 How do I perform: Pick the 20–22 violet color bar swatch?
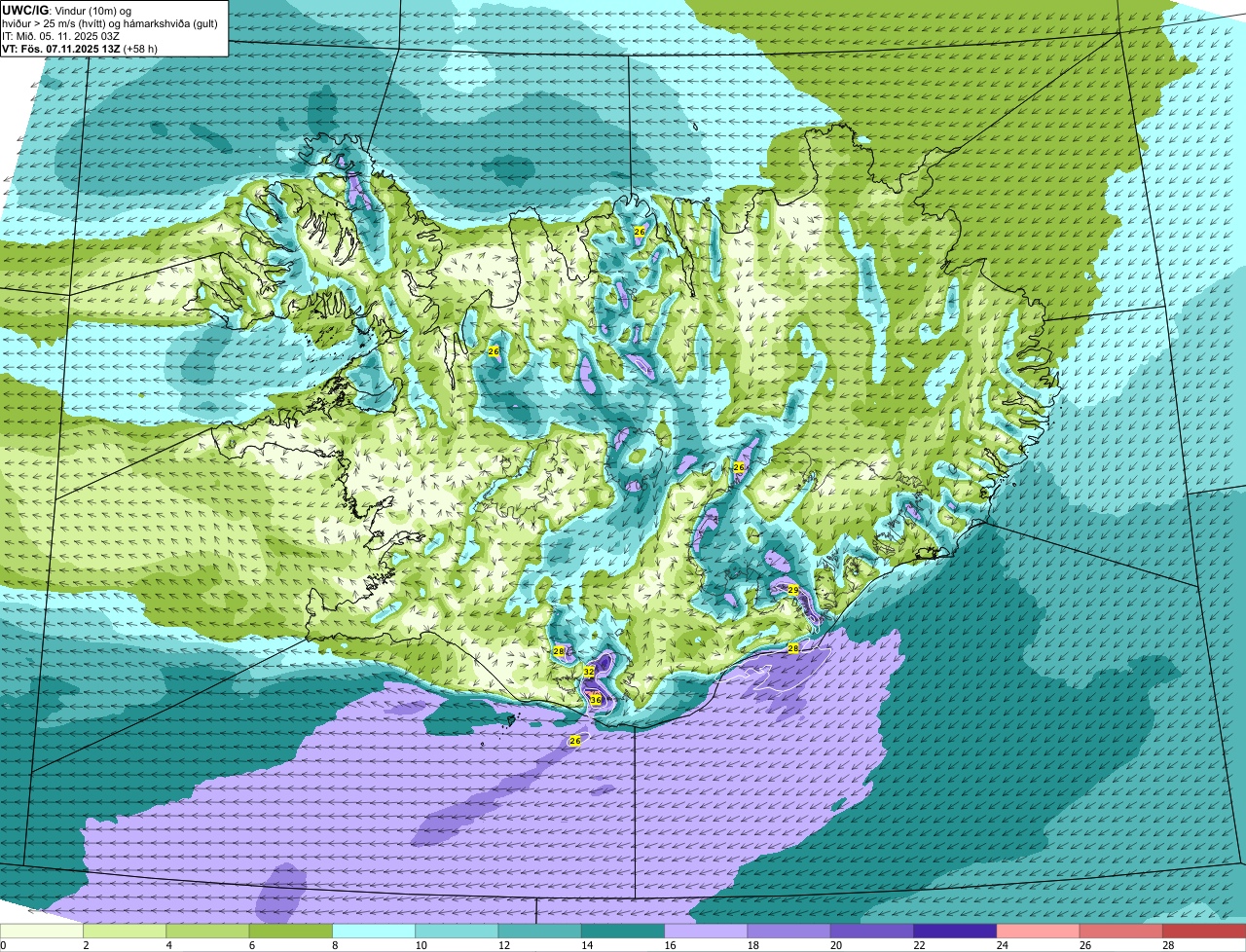click(x=872, y=932)
